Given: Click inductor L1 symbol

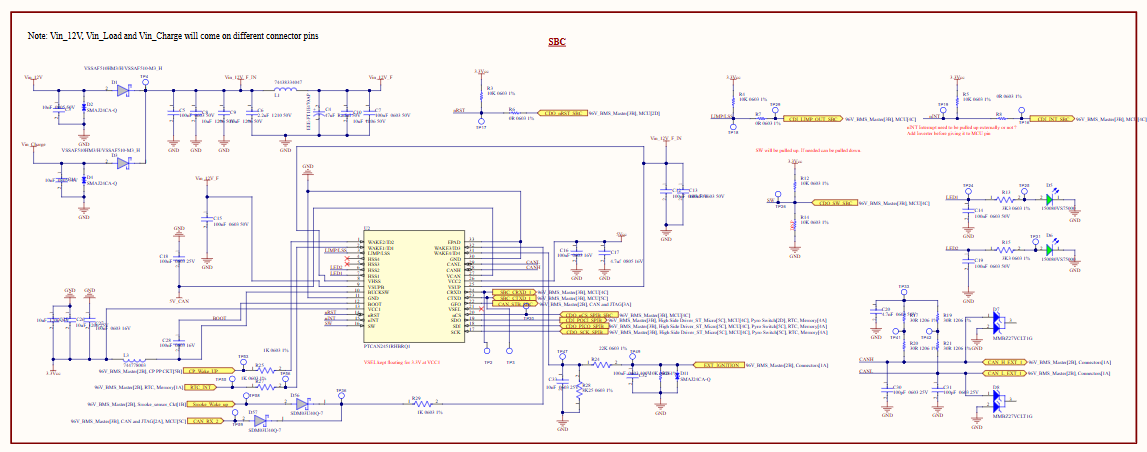Looking at the screenshot, I should tap(282, 91).
